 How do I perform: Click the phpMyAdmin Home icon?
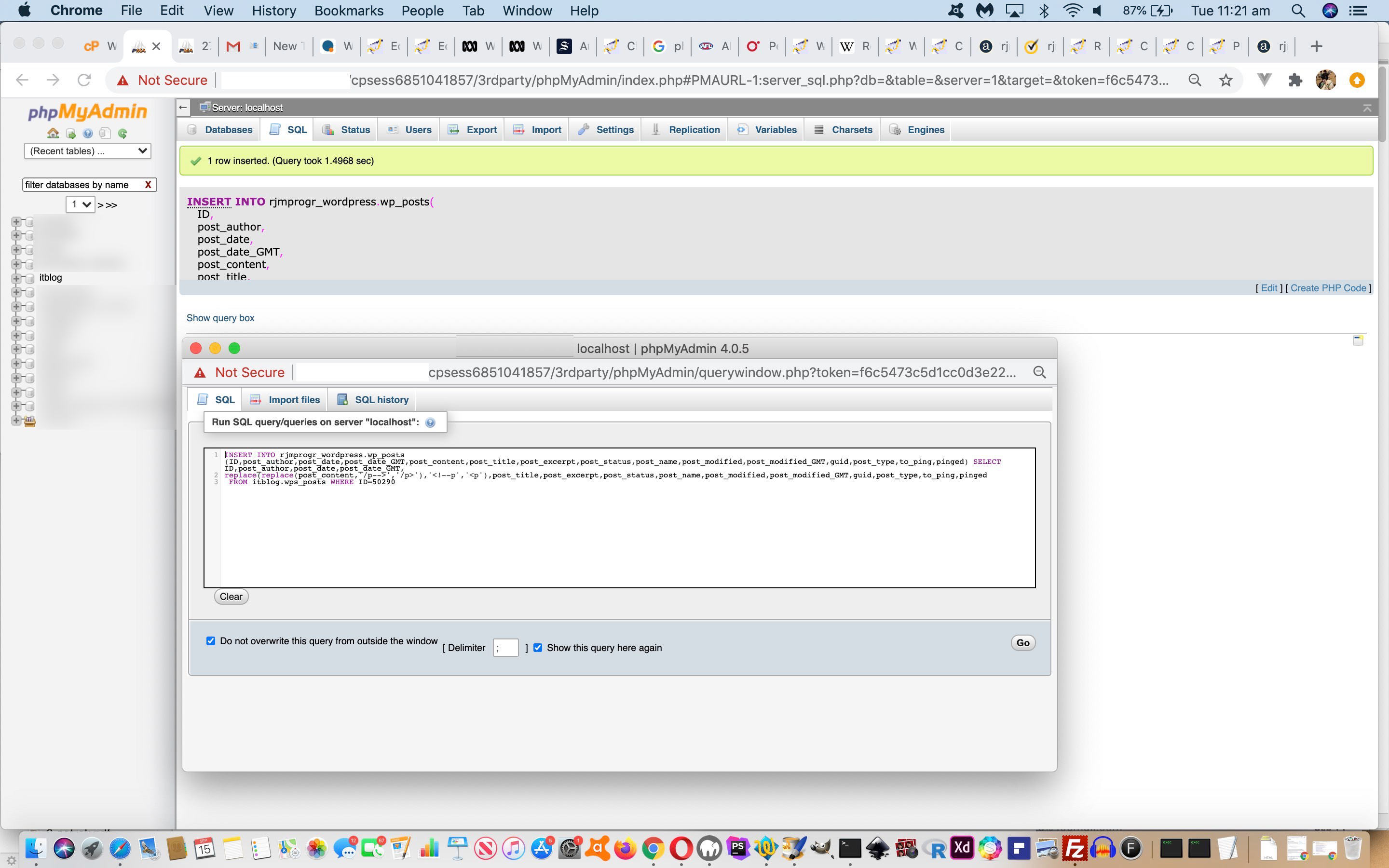(x=53, y=133)
